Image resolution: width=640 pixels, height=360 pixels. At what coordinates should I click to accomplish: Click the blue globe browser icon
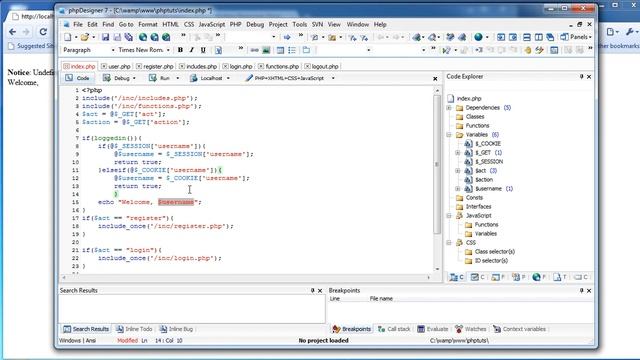478,37
